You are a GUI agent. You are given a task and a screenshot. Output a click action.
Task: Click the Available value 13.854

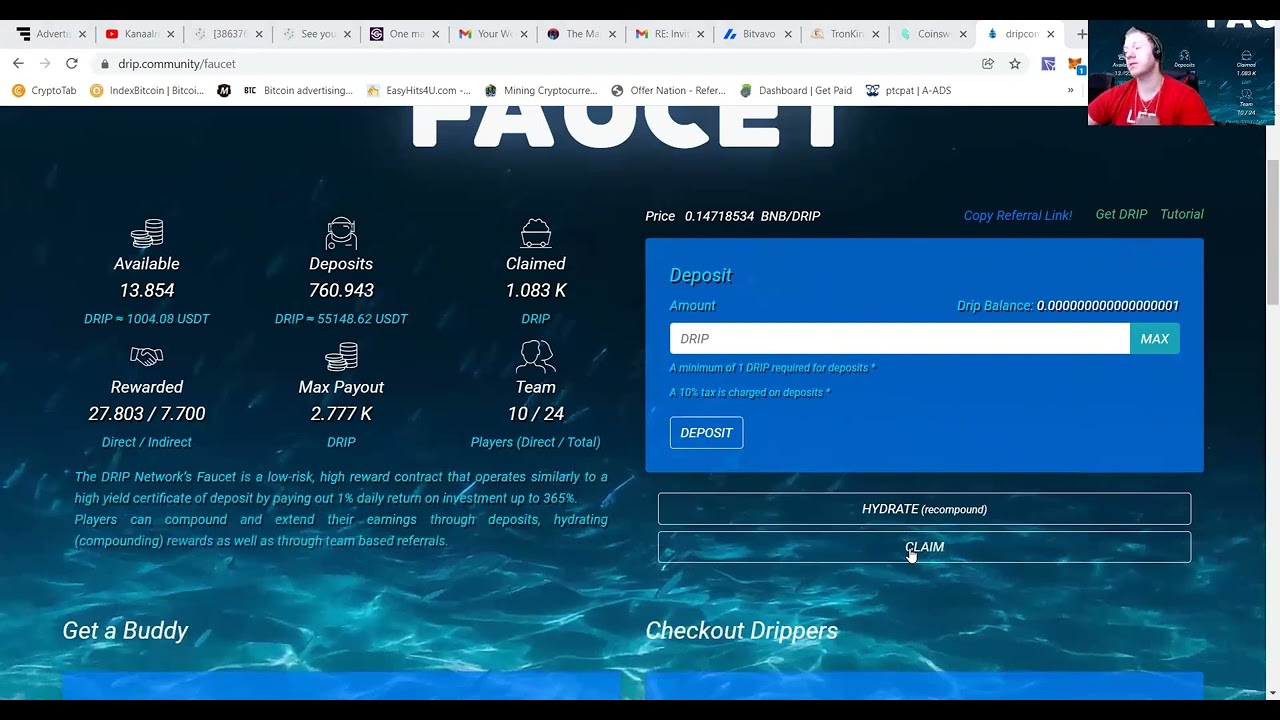tap(147, 290)
